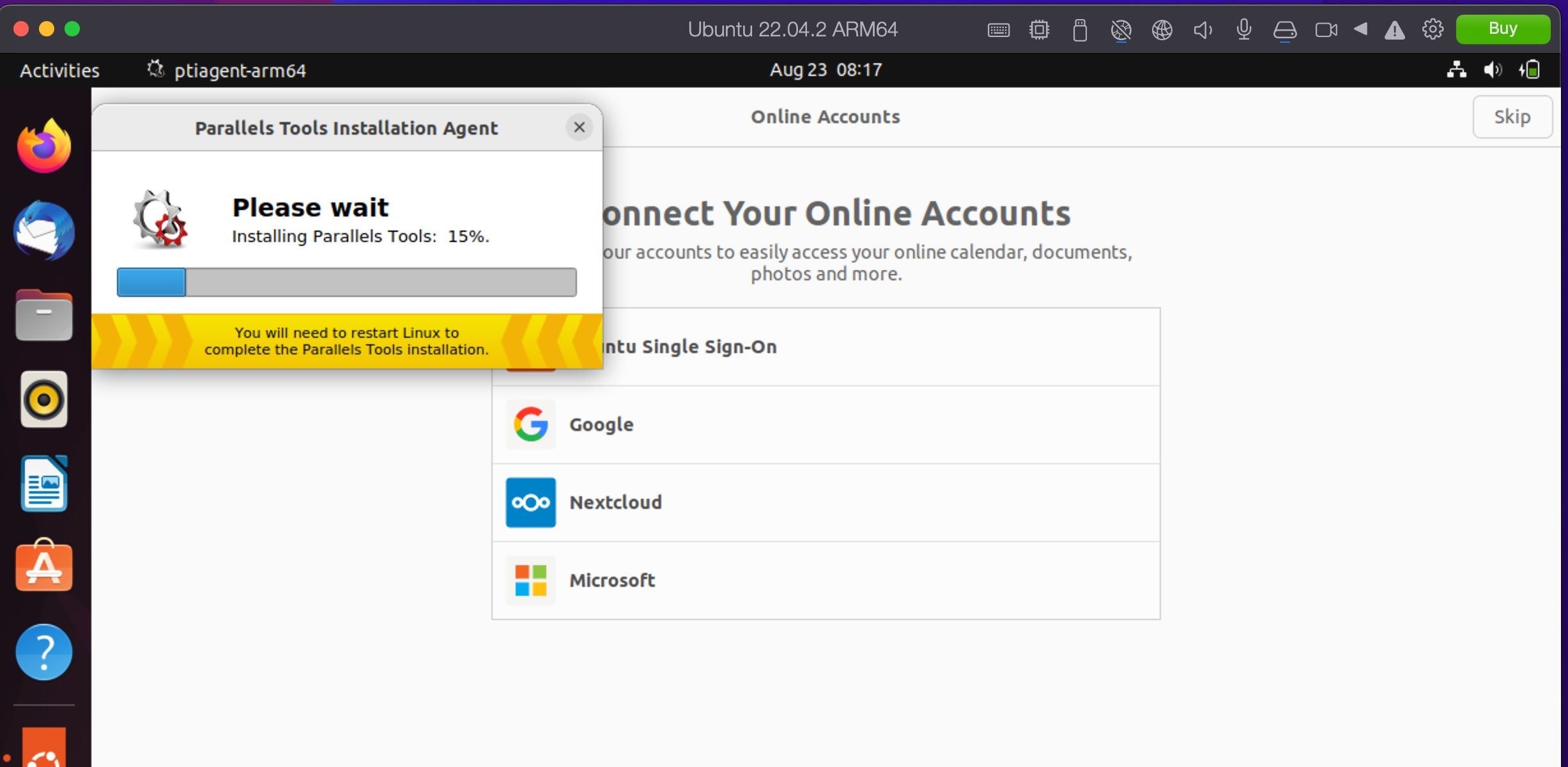Open the Files application in the dock
The image size is (1568, 767).
[x=43, y=315]
